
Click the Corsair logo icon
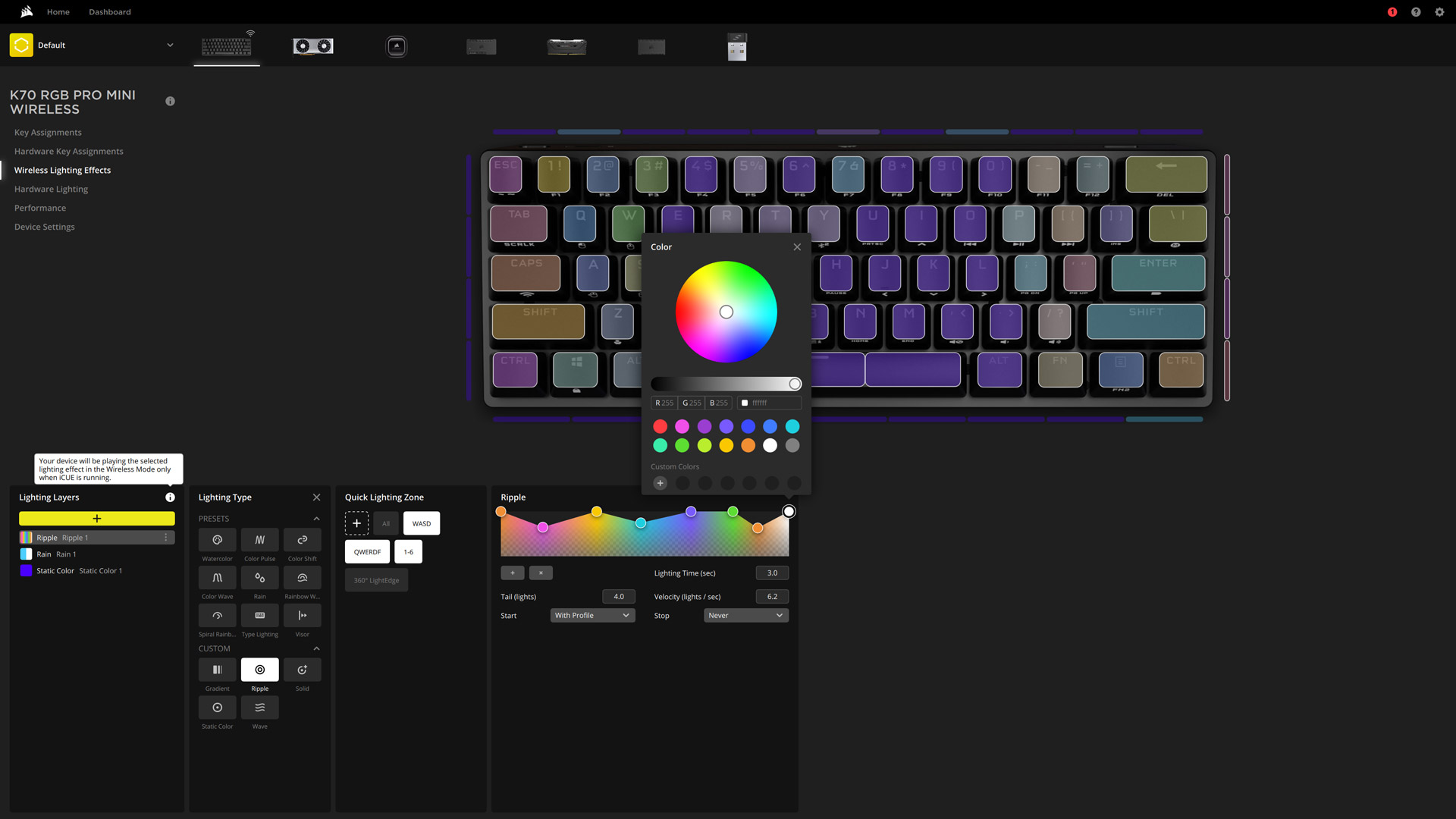click(27, 11)
